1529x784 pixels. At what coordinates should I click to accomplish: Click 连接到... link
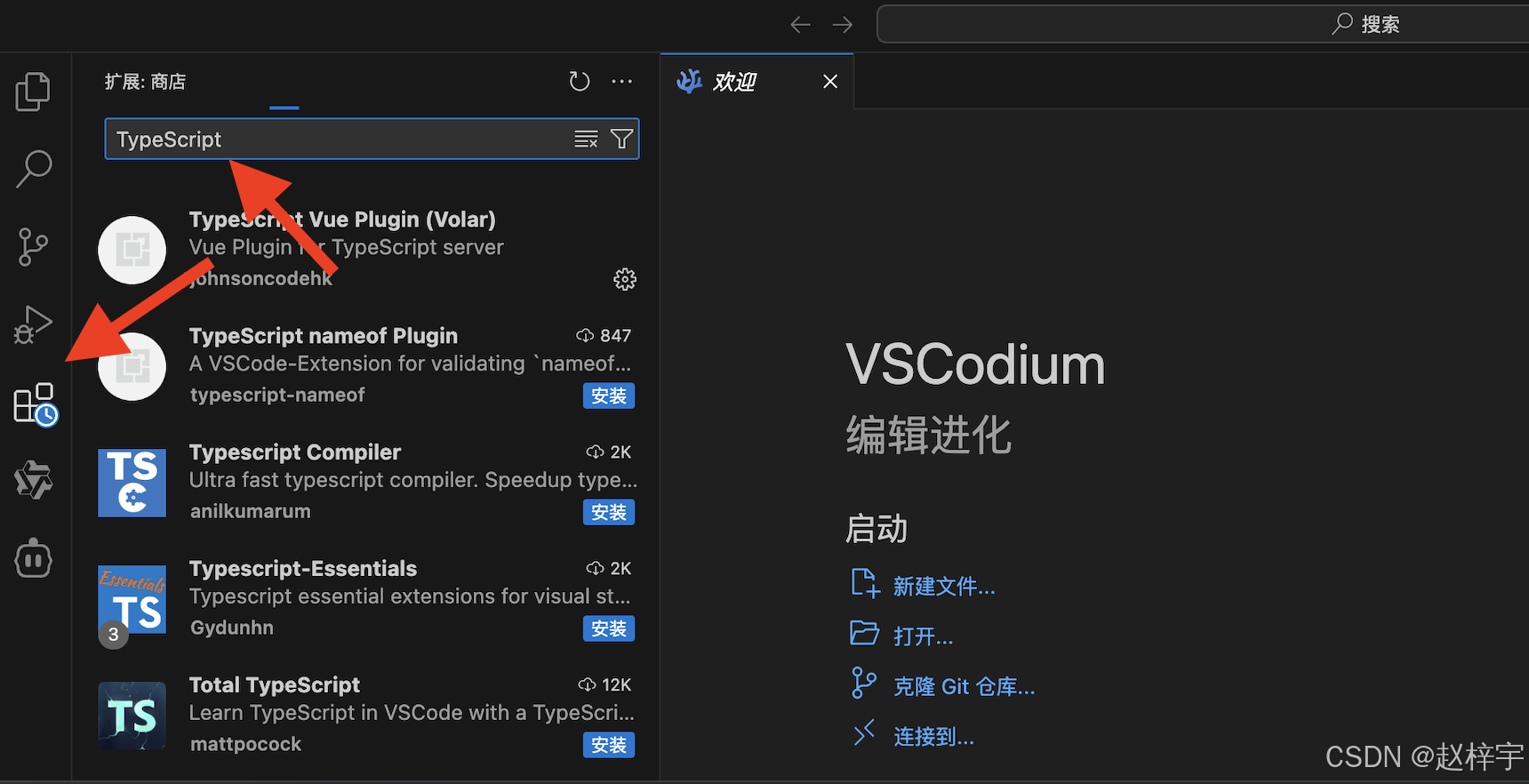933,737
